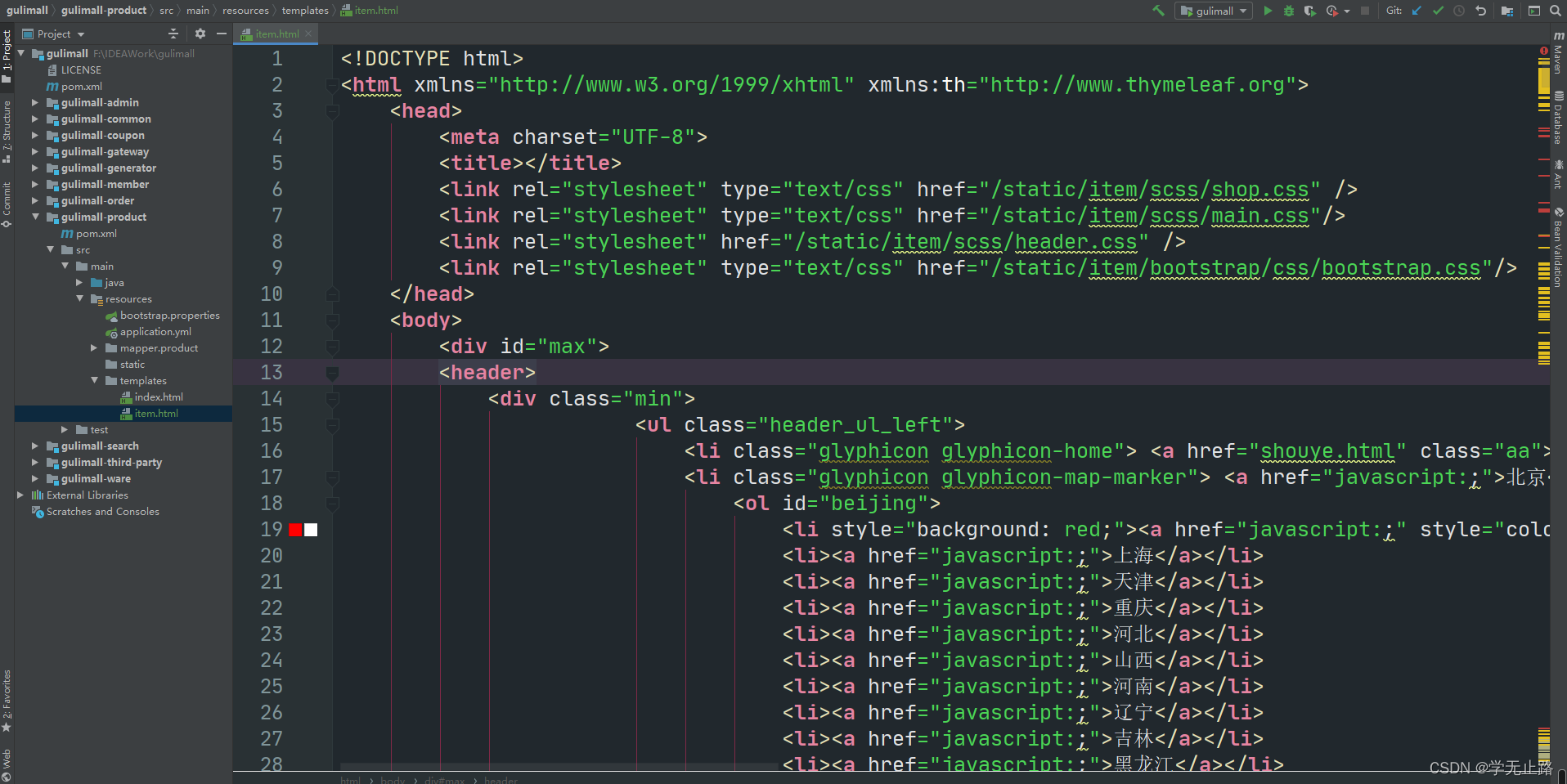This screenshot has width=1567, height=784.
Task: Hide the Project tool window
Action: click(222, 34)
